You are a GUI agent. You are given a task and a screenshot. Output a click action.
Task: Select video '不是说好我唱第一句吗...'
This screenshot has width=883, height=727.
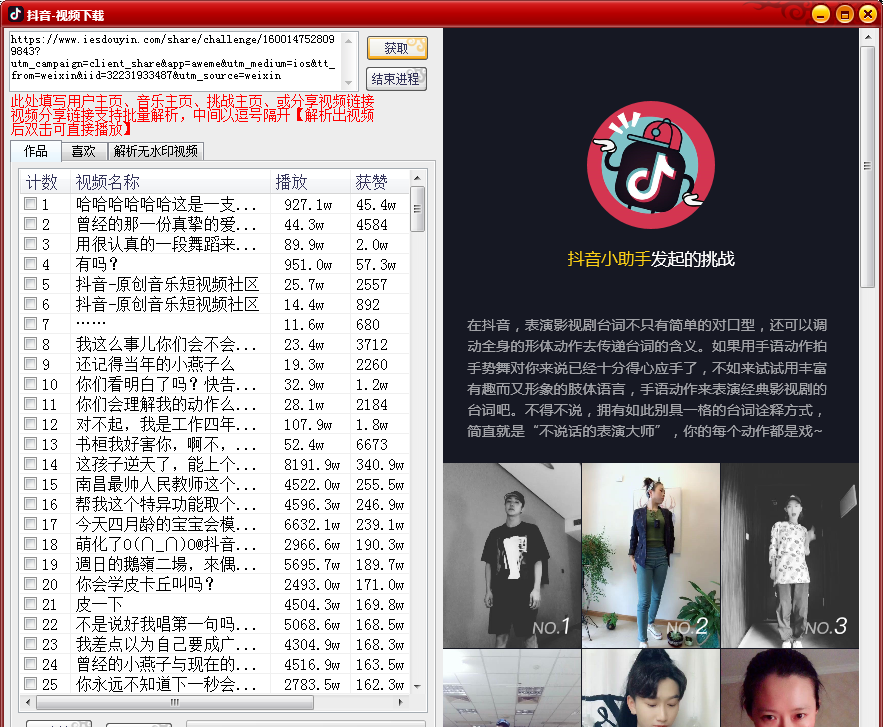click(166, 624)
